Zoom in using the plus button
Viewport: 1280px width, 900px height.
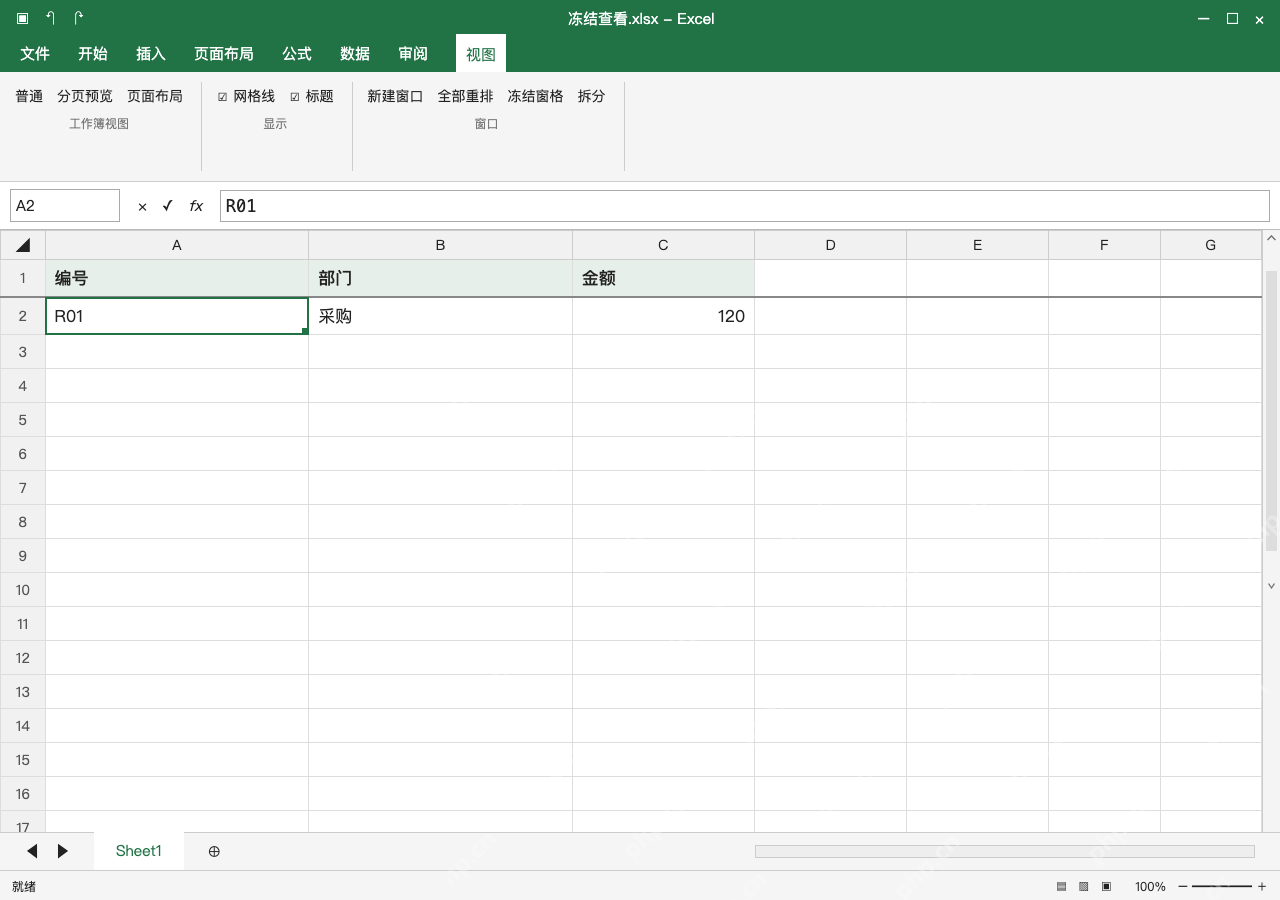[x=1262, y=886]
